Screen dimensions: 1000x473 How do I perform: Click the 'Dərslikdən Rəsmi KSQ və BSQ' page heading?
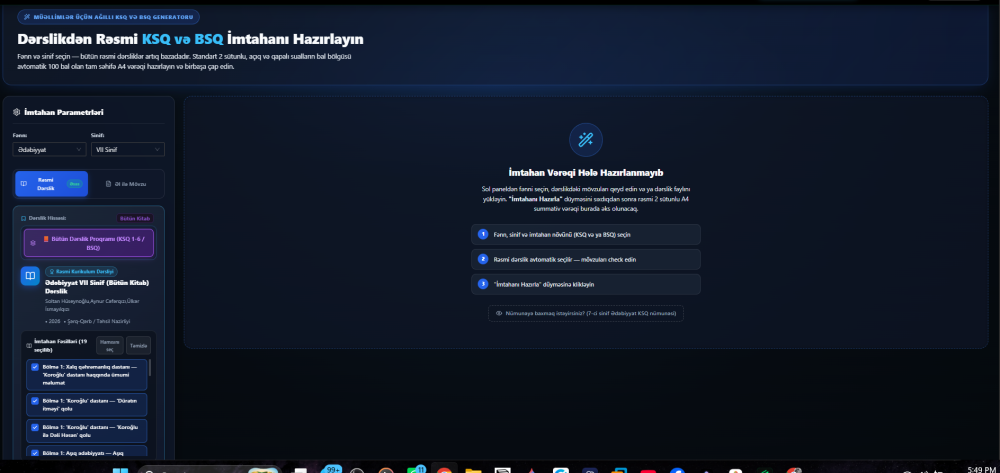click(190, 40)
